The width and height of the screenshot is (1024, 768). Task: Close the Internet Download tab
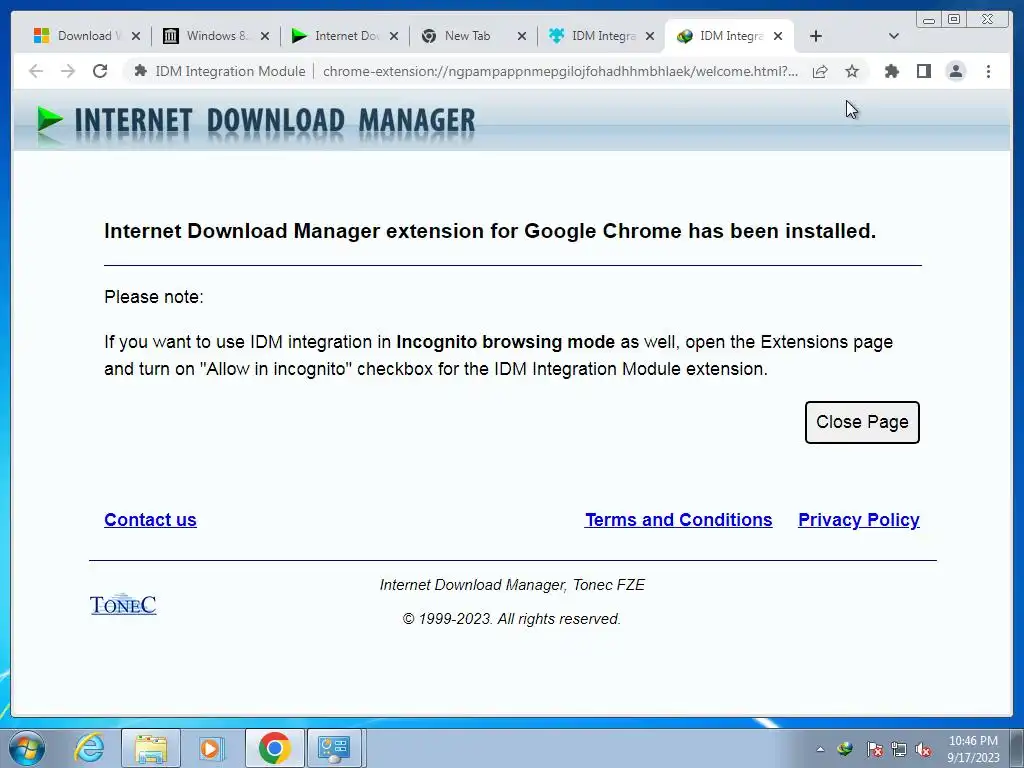394,37
